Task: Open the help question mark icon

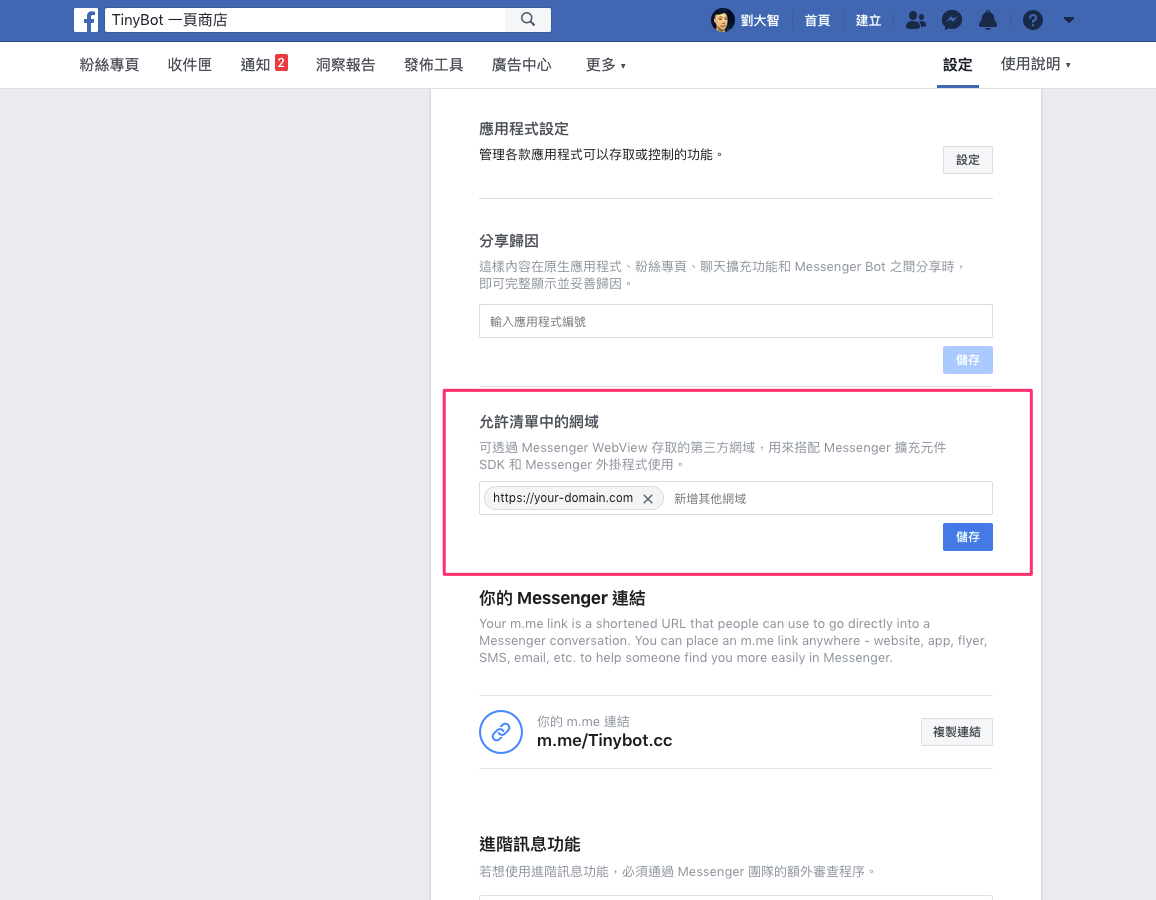Action: (x=1033, y=20)
